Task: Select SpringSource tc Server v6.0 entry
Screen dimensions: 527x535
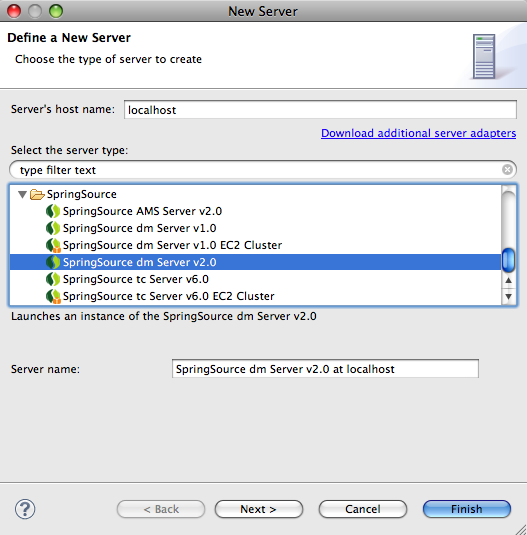Action: pos(135,279)
